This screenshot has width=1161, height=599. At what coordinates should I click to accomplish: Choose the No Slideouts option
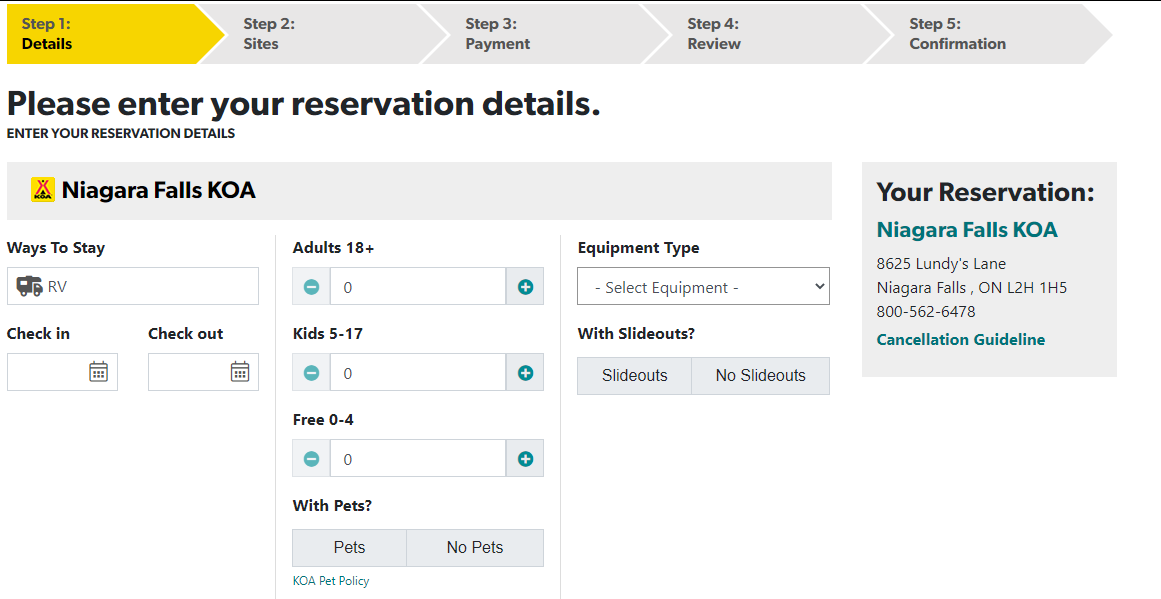(x=760, y=376)
